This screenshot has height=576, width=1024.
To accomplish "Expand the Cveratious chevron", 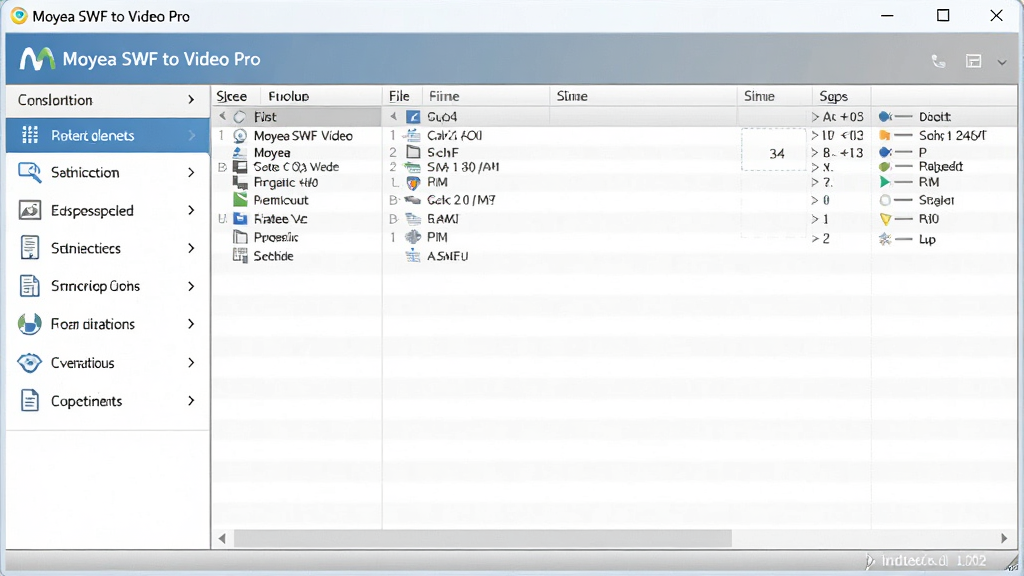I will tap(191, 362).
